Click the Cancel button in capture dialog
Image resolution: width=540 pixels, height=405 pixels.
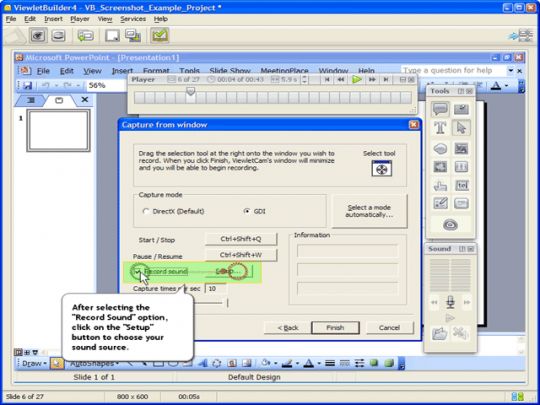[x=390, y=328]
